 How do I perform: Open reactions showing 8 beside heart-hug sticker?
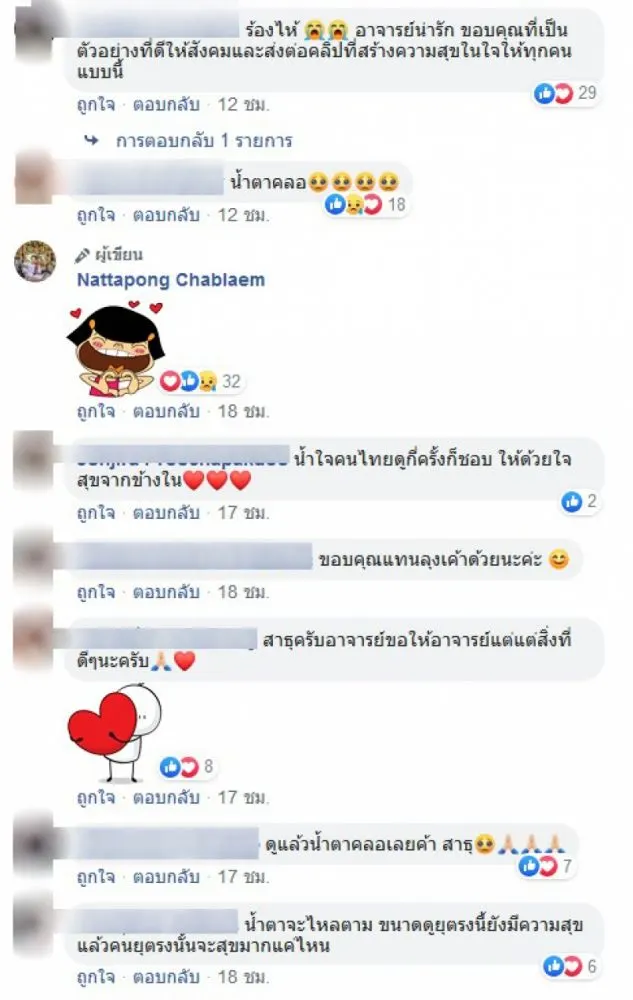coord(187,767)
